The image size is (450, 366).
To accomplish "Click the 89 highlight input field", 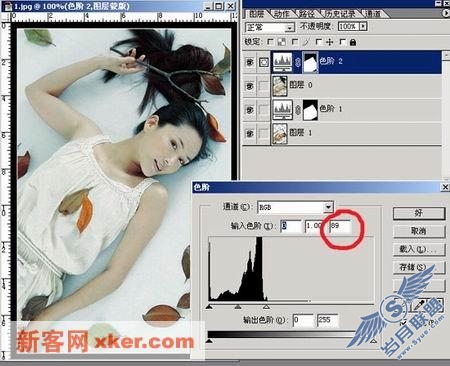I will click(x=340, y=226).
